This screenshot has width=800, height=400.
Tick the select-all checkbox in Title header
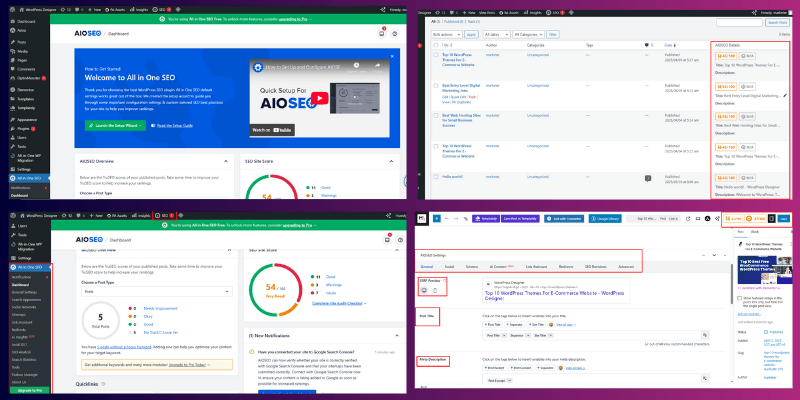[x=436, y=45]
